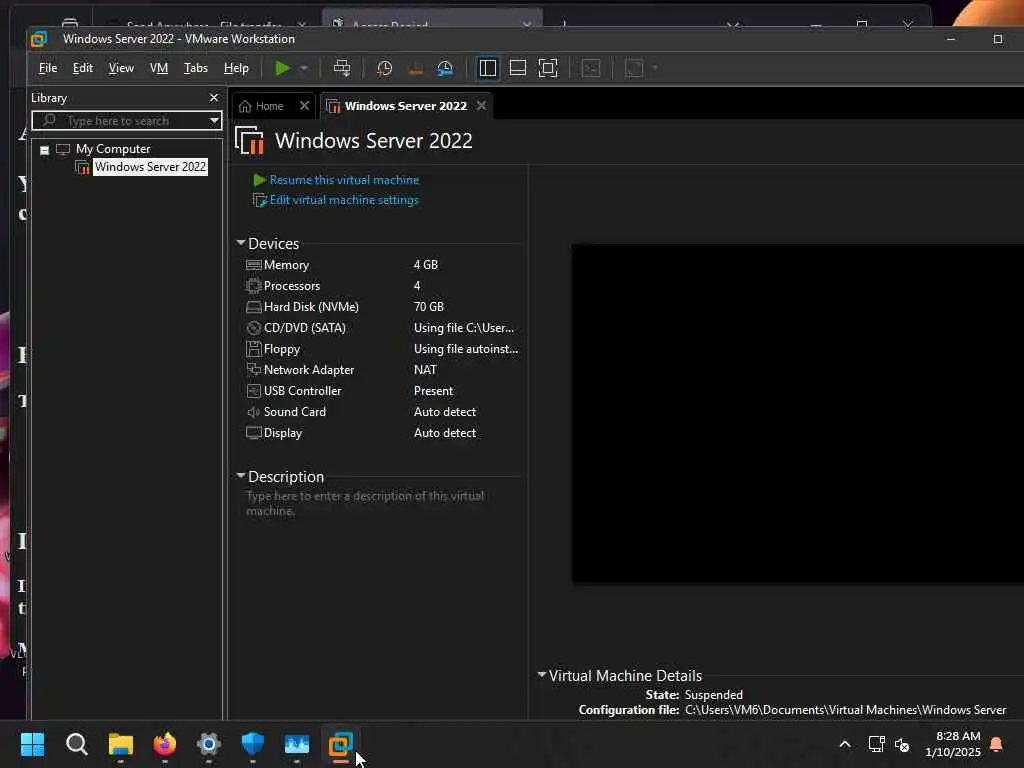1024x768 pixels.
Task: Select Windows Server 2022 in library tree
Action: click(x=150, y=167)
